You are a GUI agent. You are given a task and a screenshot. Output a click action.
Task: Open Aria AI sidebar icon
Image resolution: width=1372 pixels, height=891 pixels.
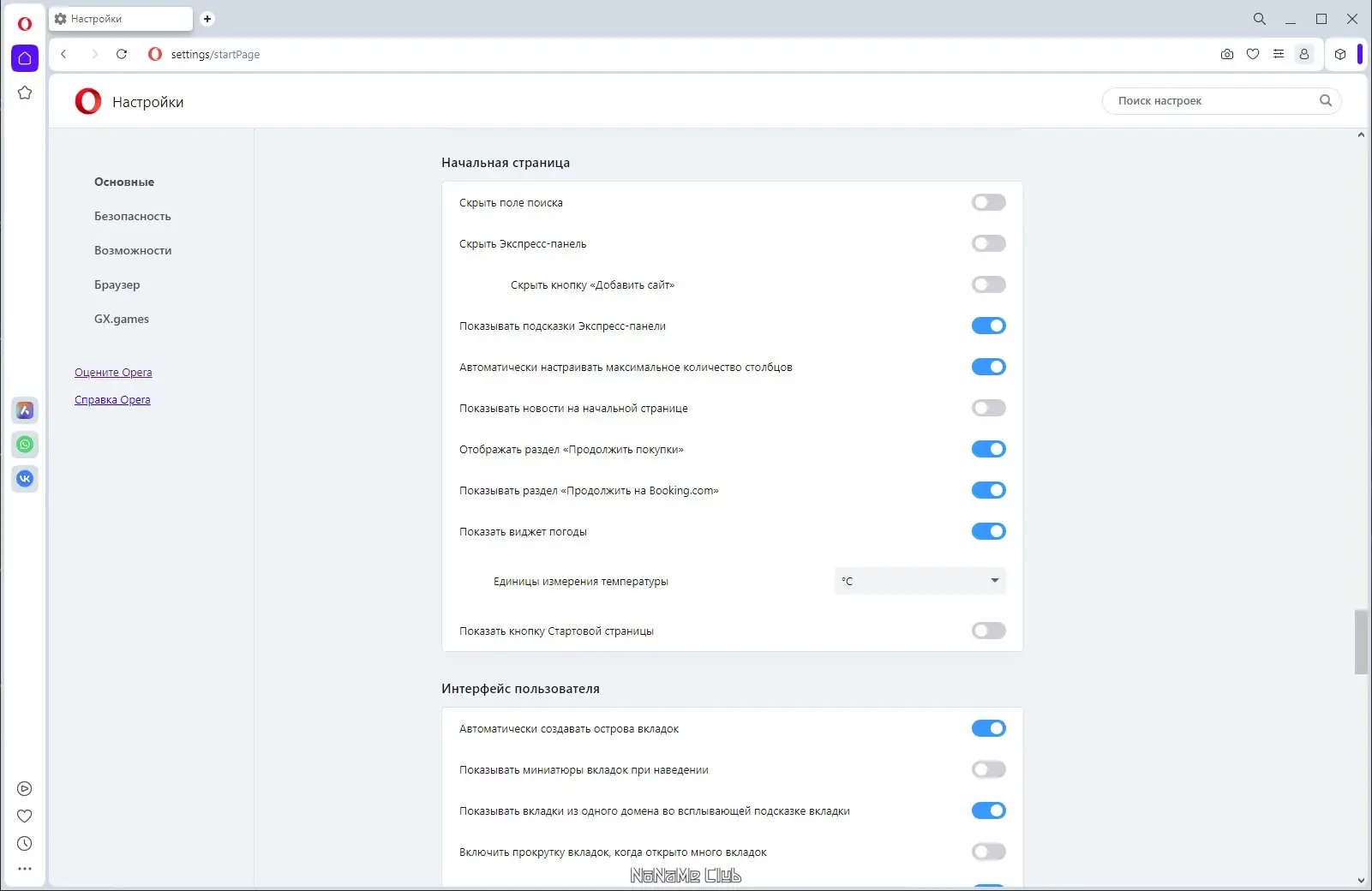pyautogui.click(x=25, y=410)
